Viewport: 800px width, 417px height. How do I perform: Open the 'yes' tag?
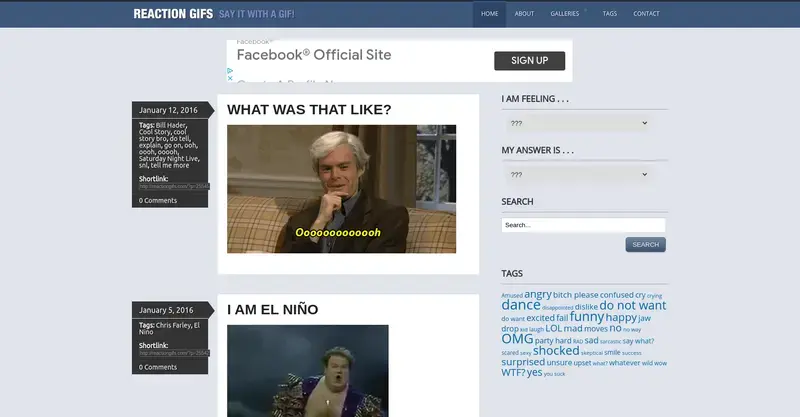pyautogui.click(x=535, y=373)
